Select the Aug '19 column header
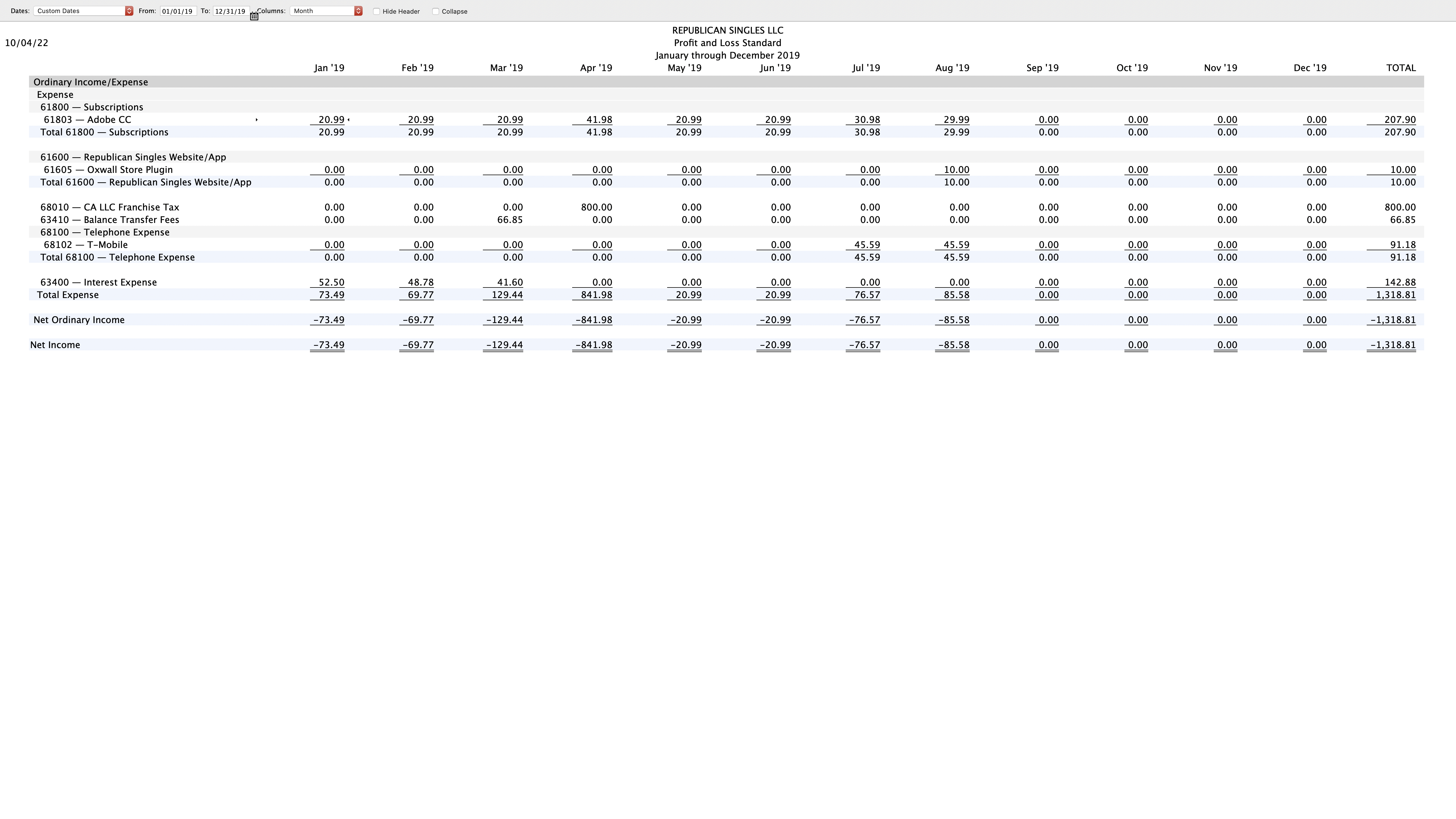The height and width of the screenshot is (819, 1456). click(x=952, y=68)
